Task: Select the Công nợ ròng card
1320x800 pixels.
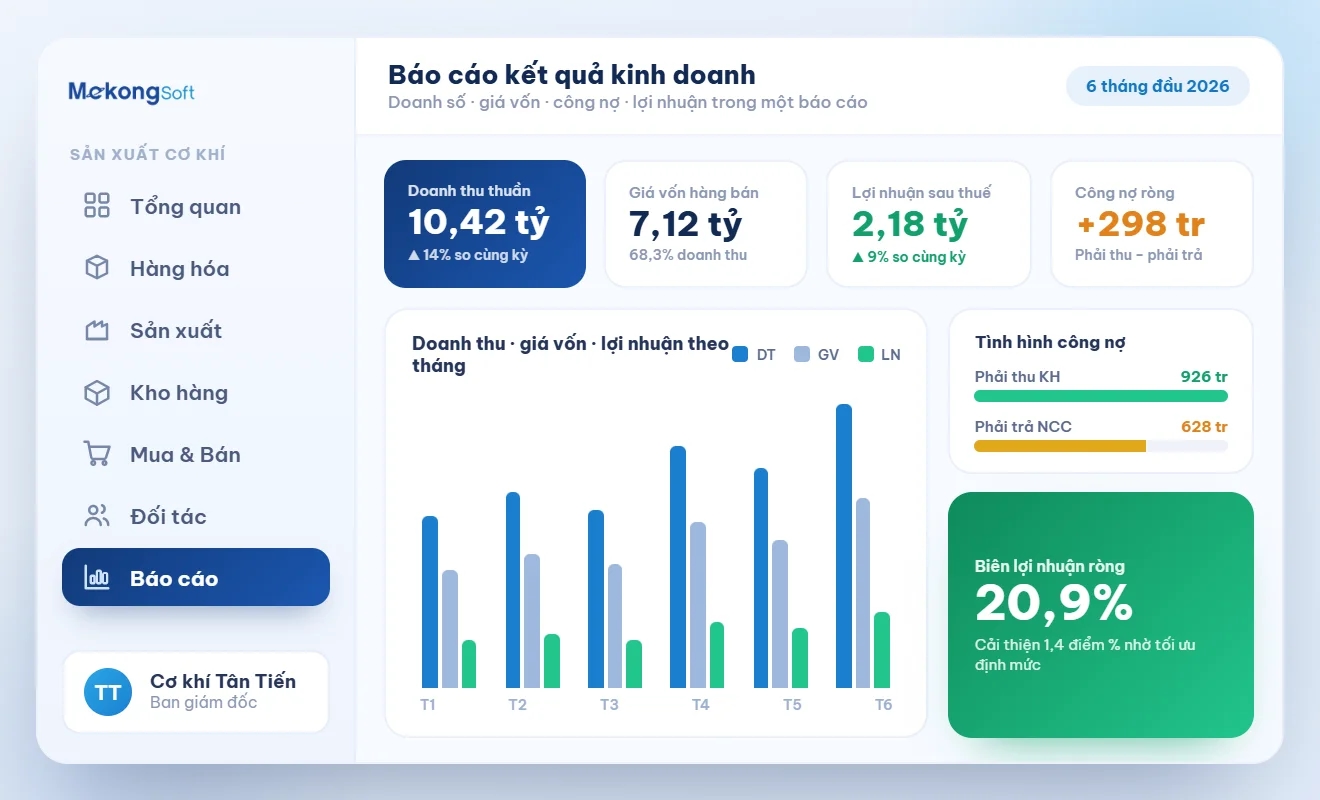Action: pos(1152,224)
